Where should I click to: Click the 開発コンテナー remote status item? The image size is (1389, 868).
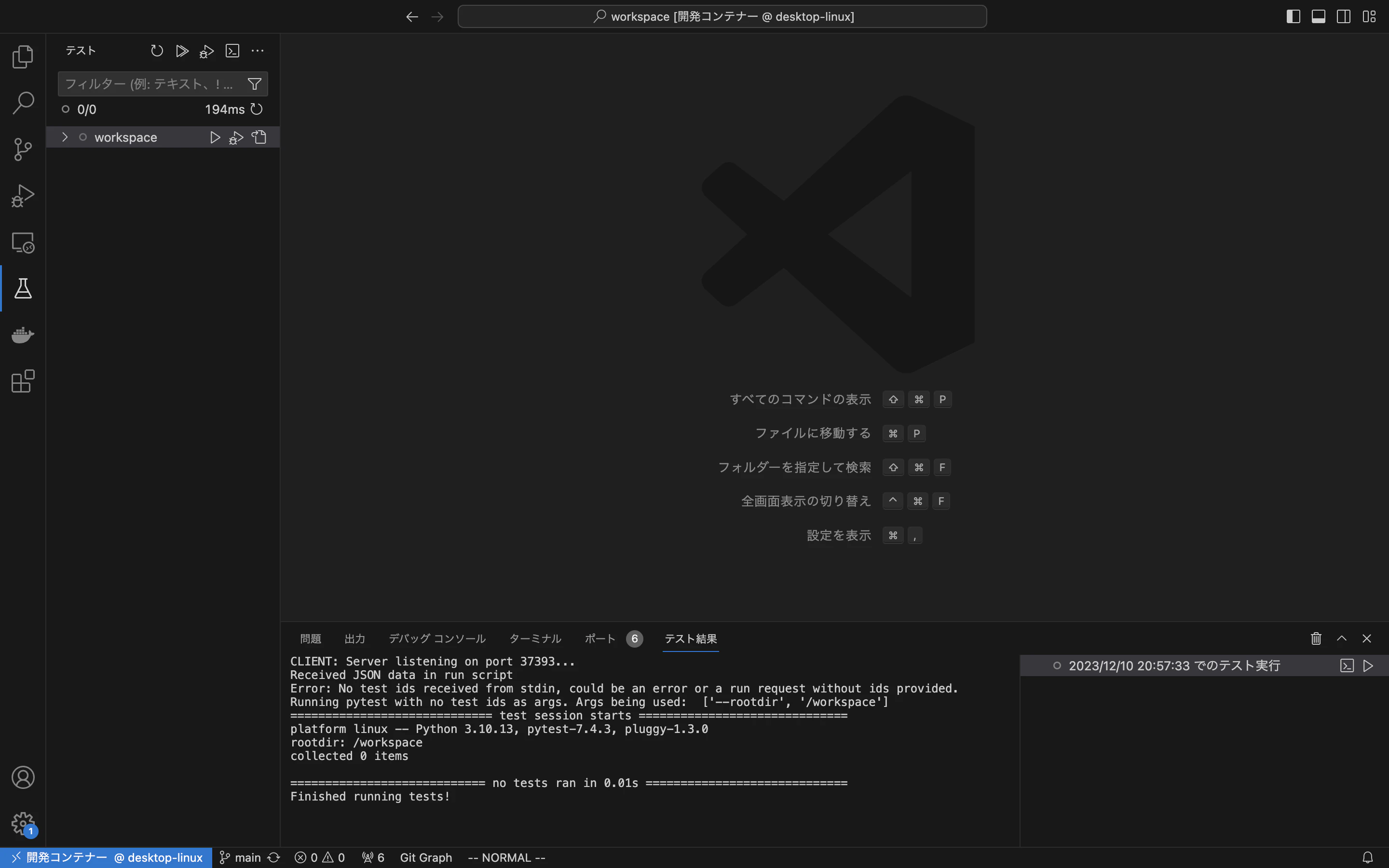pyautogui.click(x=106, y=858)
